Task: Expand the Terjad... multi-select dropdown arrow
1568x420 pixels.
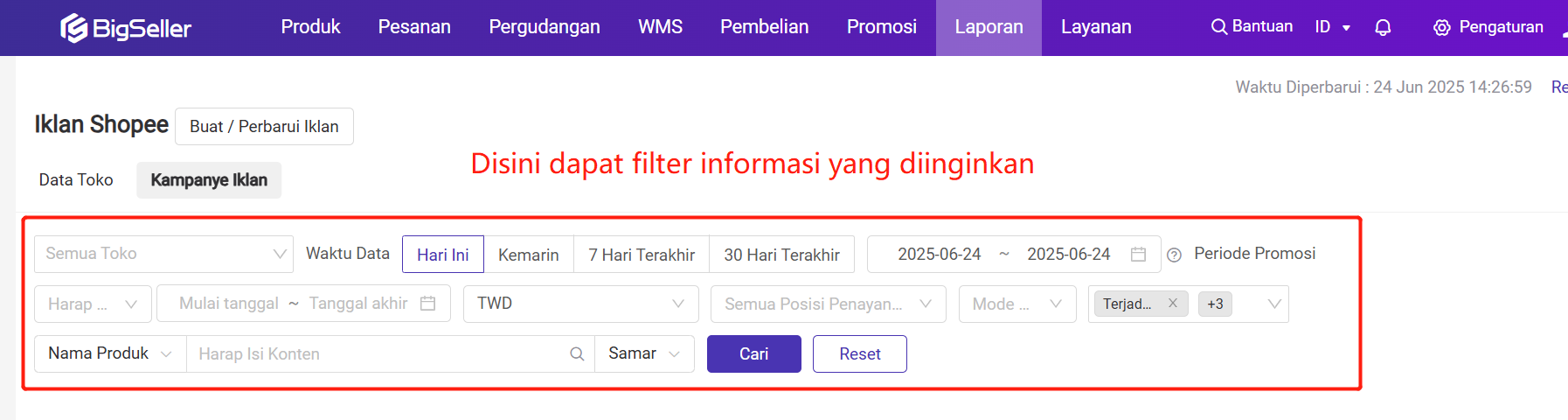Action: point(1274,304)
